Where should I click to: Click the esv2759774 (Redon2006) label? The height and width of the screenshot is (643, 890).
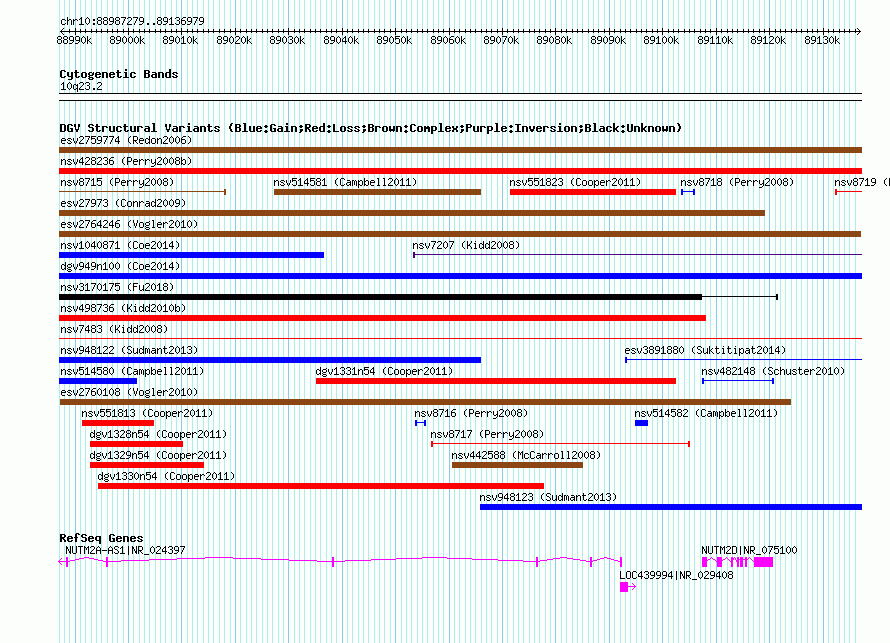[x=126, y=140]
